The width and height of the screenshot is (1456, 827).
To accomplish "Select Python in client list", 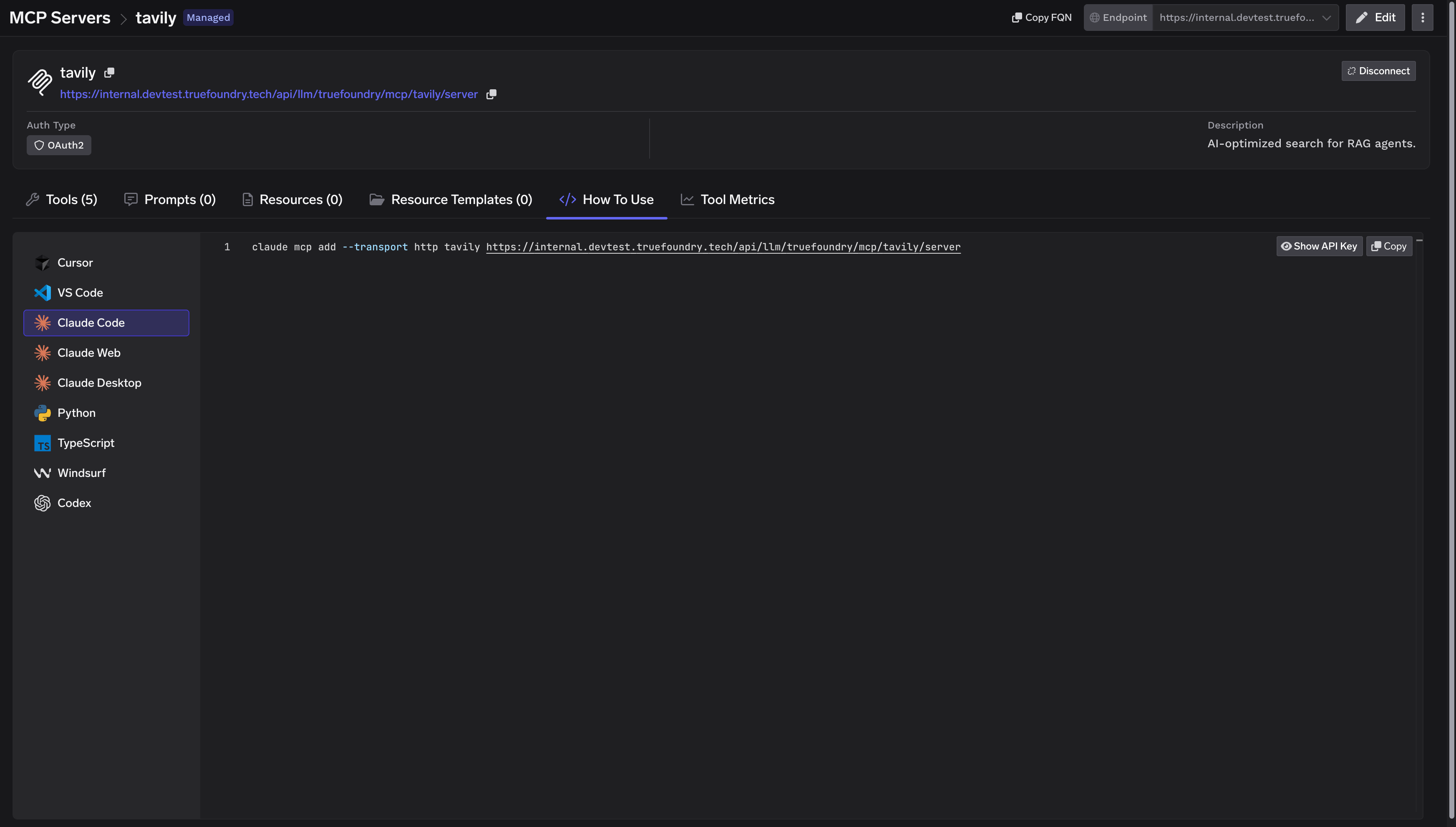I will tap(106, 413).
